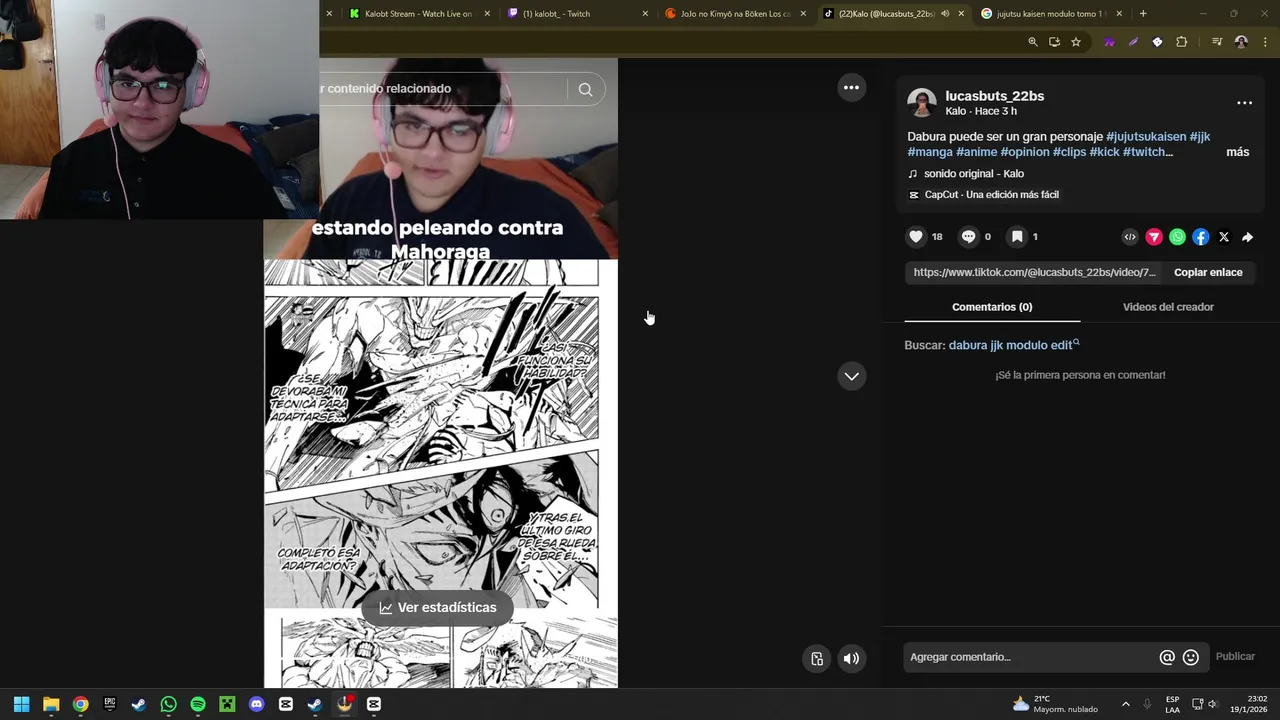Screen dimensions: 1280x720
Task: Open Chrome profile avatar
Action: pyautogui.click(x=1241, y=42)
